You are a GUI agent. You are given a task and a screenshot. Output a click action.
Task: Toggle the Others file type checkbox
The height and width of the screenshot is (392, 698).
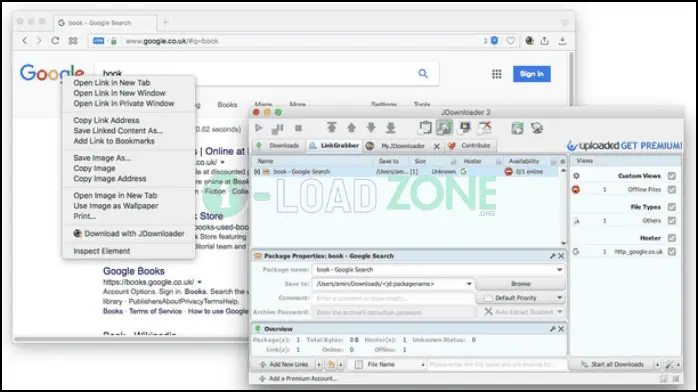point(672,220)
